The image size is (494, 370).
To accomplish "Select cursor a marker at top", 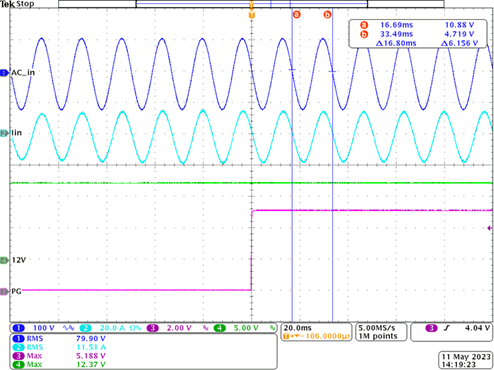I will point(296,15).
